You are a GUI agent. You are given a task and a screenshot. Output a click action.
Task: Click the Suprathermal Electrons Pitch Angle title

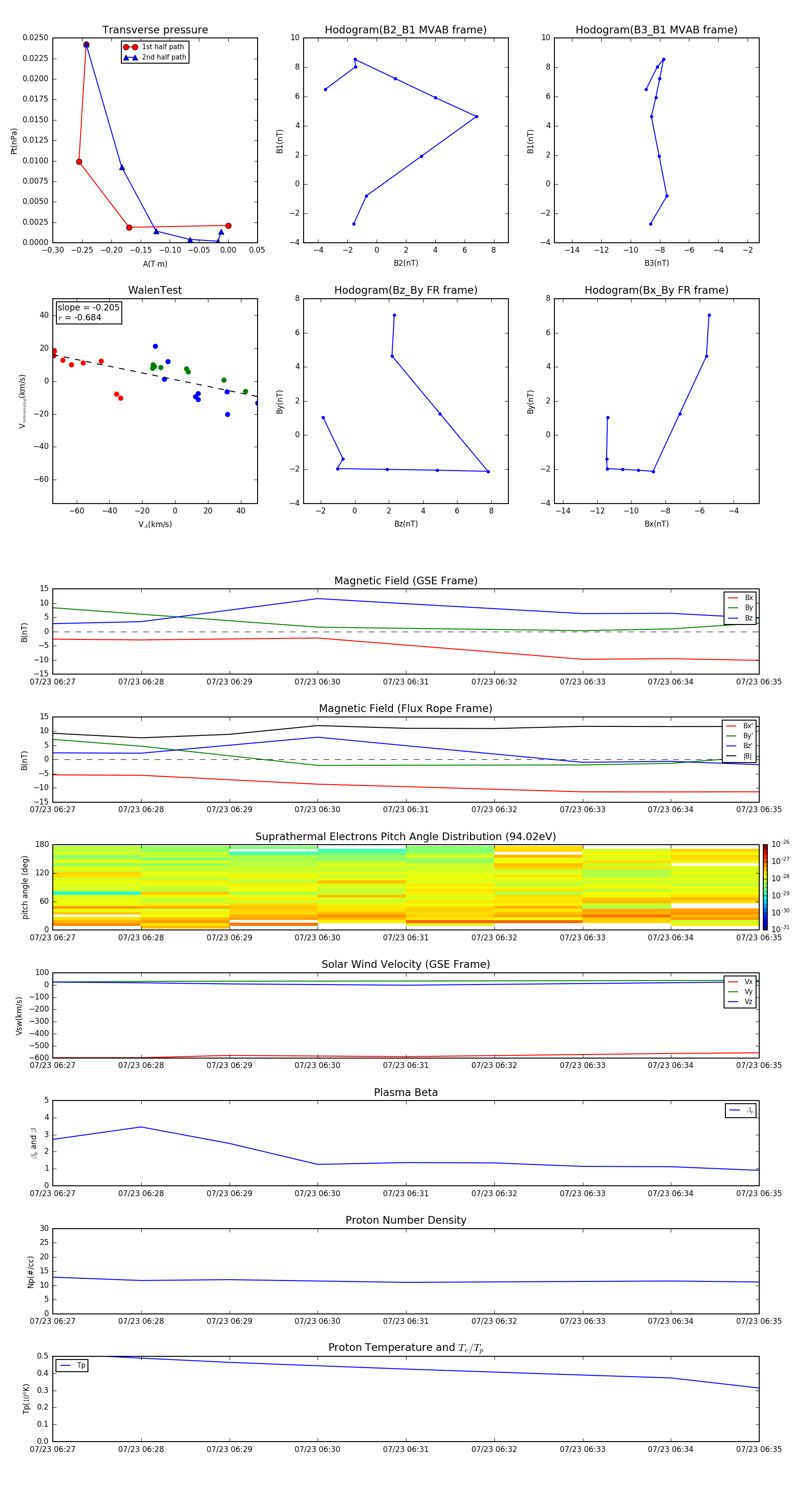coord(406,837)
